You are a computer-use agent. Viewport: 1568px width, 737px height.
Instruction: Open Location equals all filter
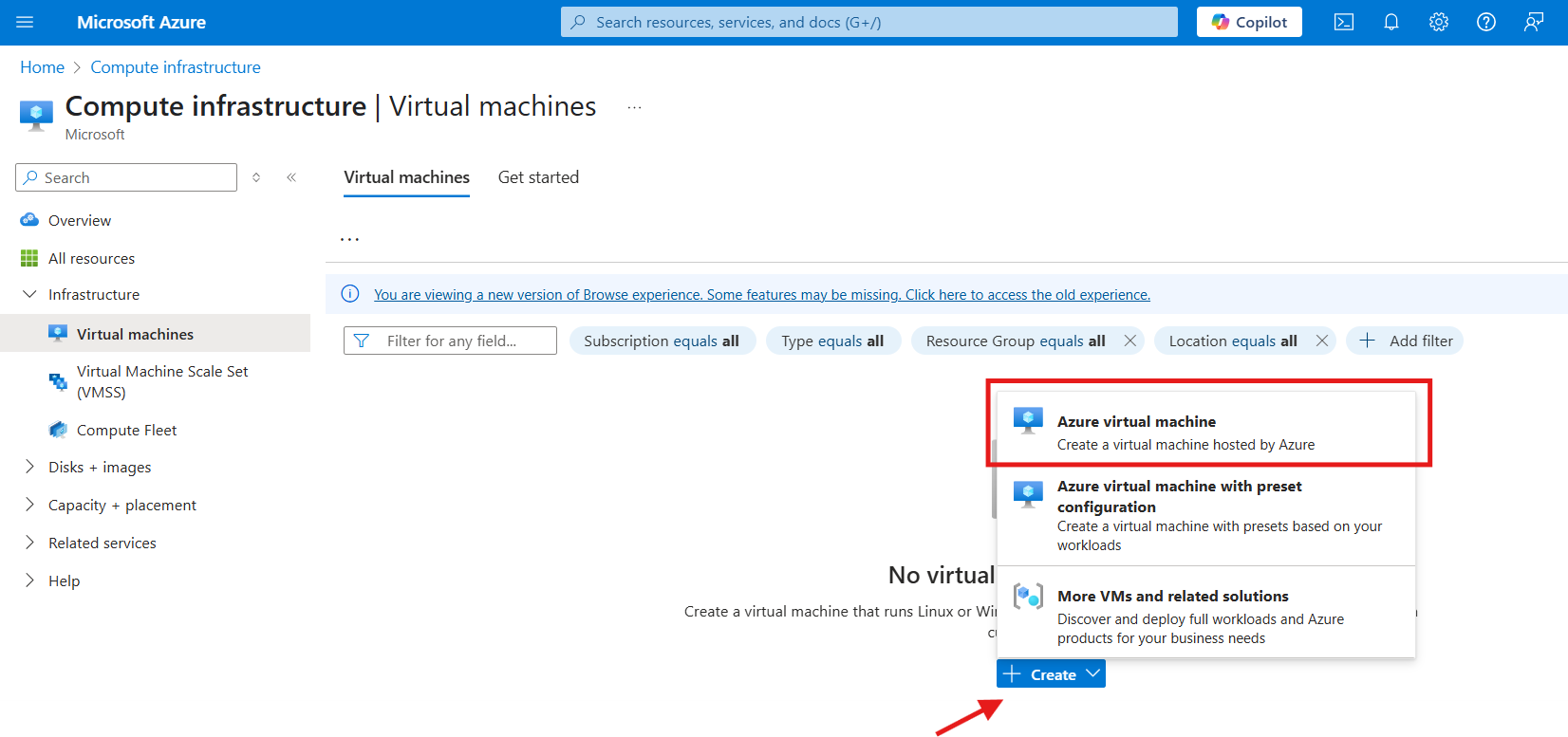(x=1233, y=341)
